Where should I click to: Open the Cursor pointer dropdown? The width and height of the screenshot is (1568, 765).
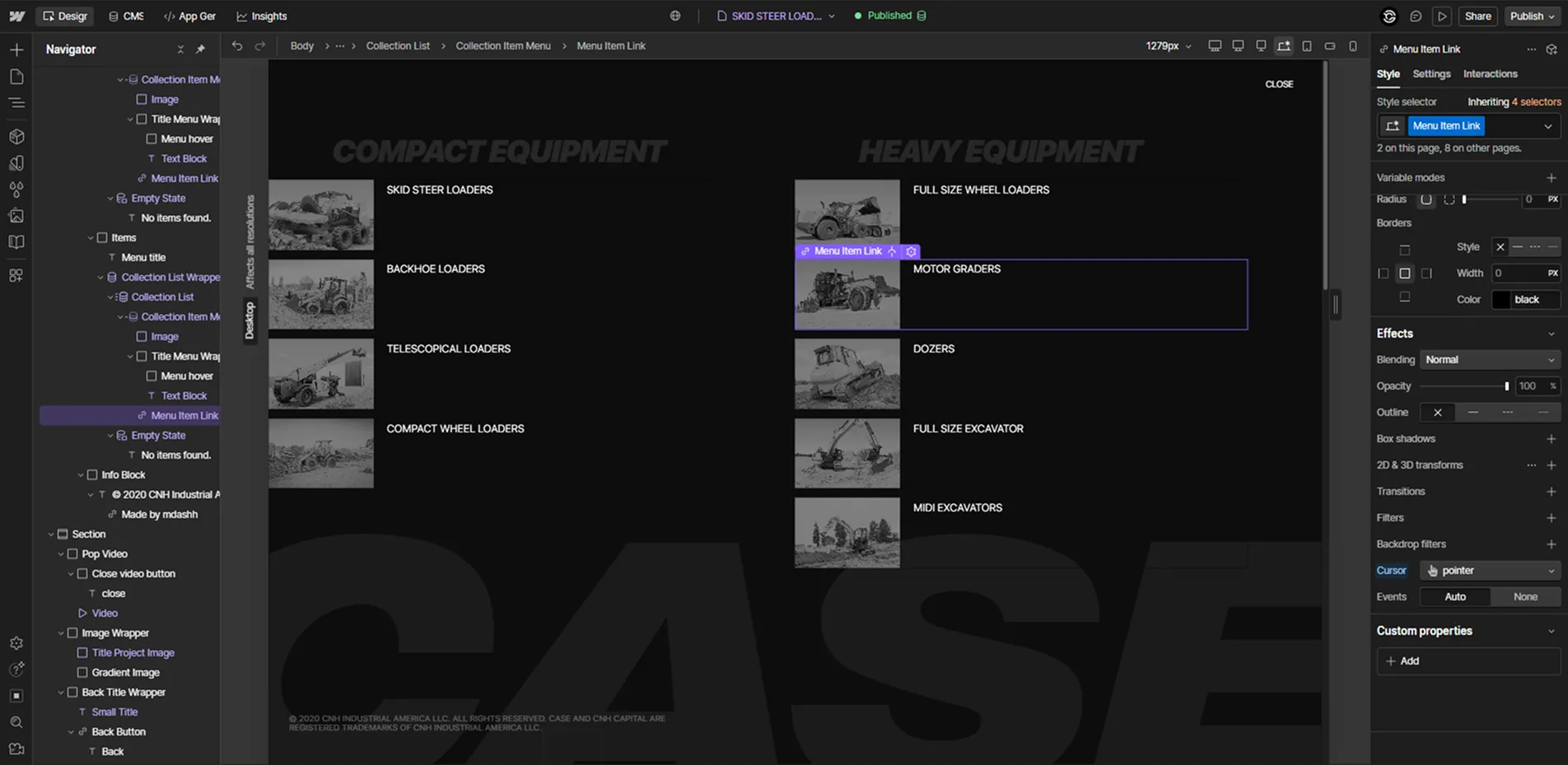click(x=1490, y=571)
